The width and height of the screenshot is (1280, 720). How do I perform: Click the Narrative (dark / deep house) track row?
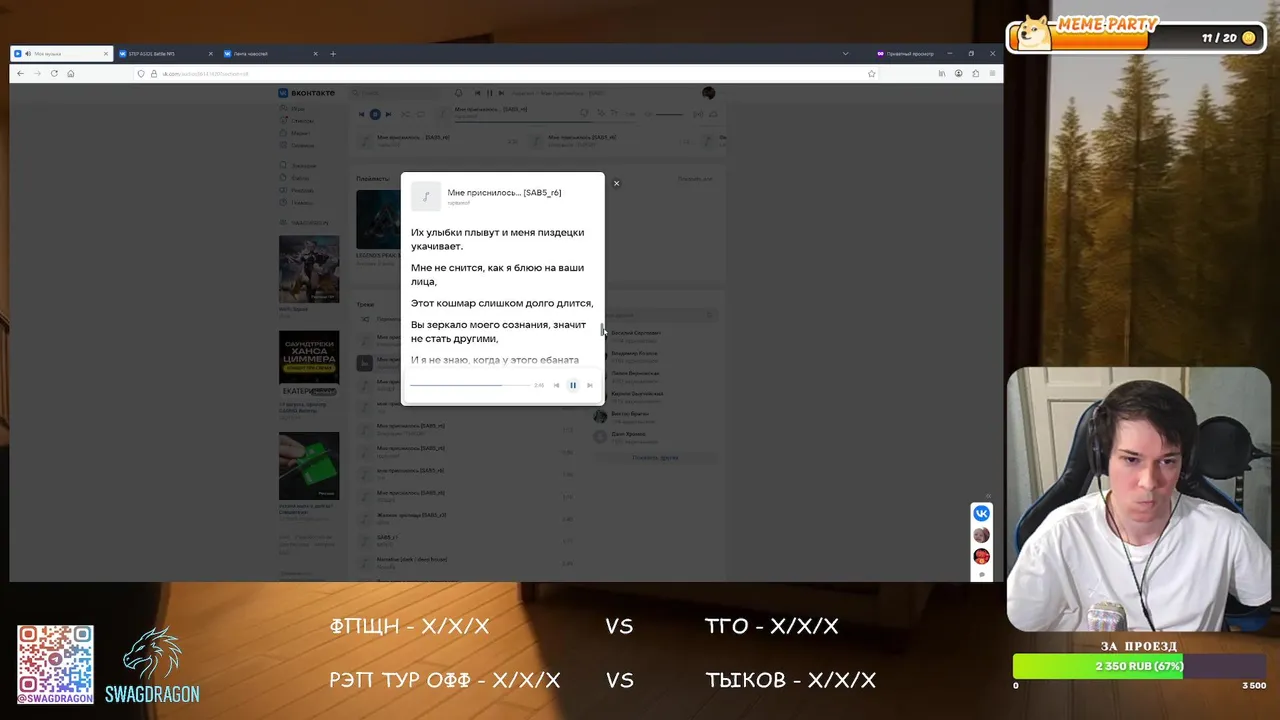pos(466,562)
